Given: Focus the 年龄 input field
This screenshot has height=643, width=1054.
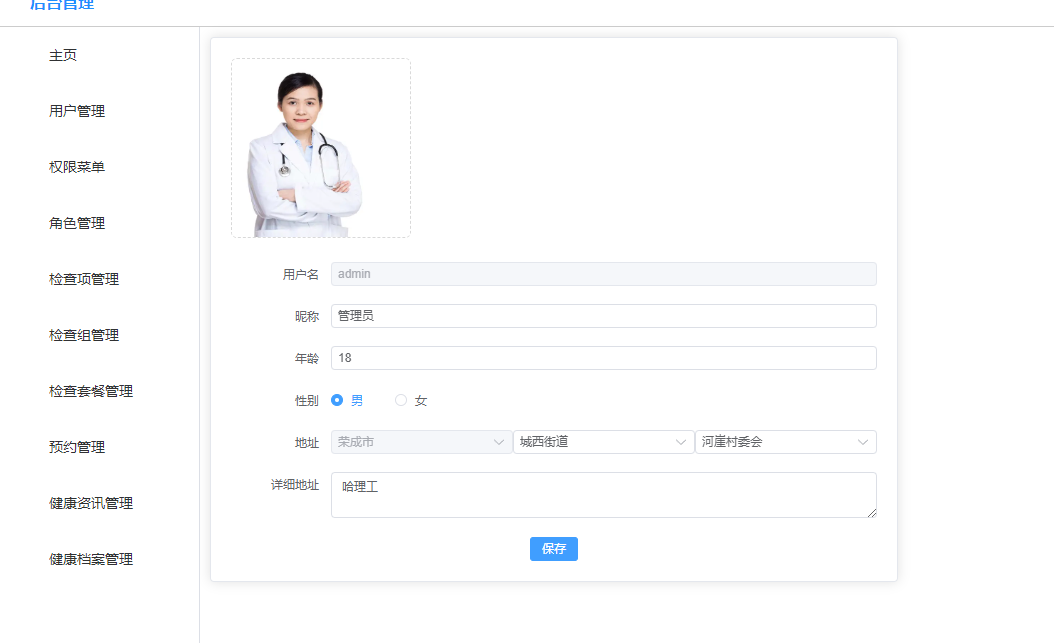Looking at the screenshot, I should (603, 358).
